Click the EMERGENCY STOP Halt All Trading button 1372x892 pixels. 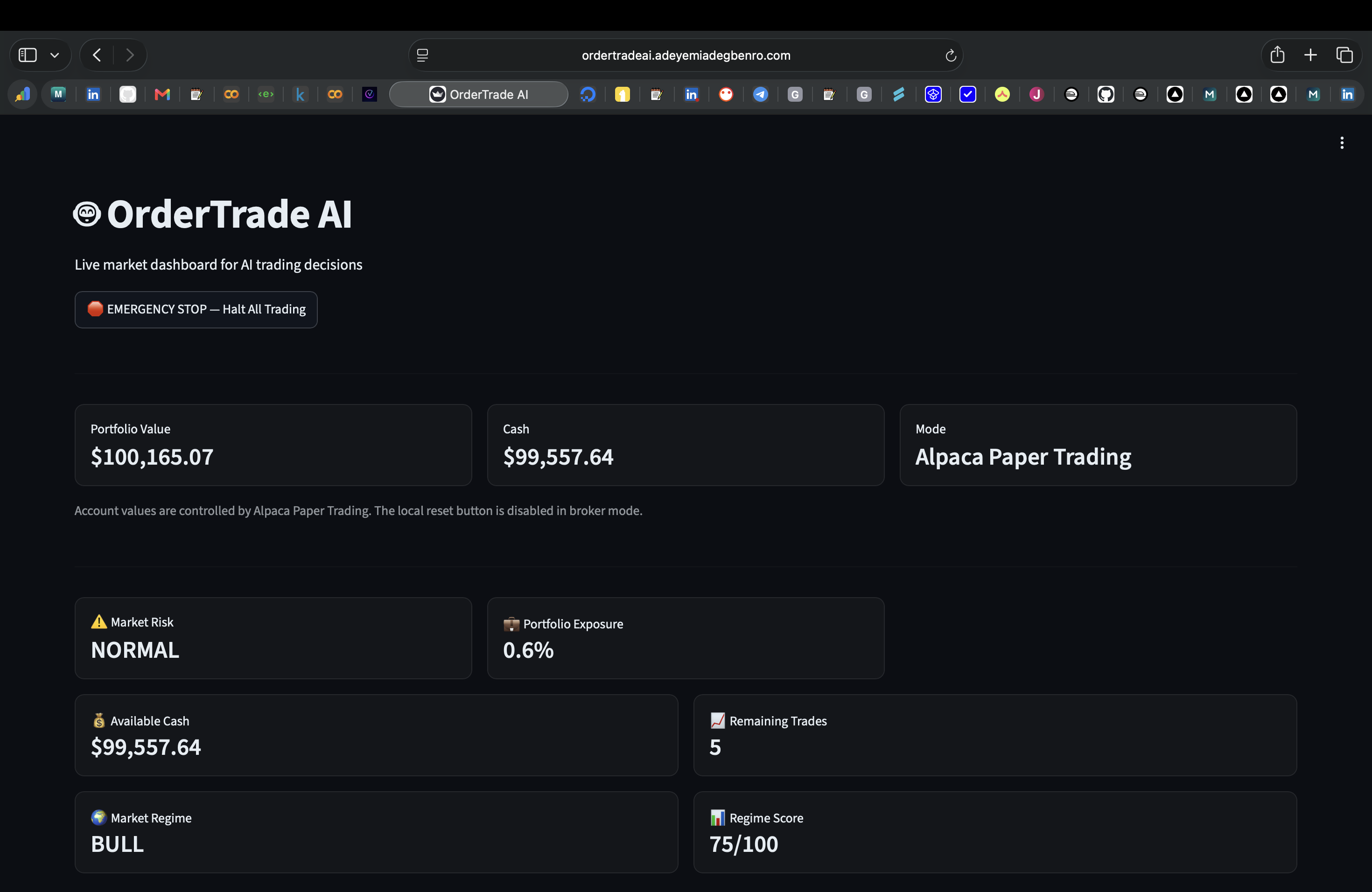tap(196, 309)
